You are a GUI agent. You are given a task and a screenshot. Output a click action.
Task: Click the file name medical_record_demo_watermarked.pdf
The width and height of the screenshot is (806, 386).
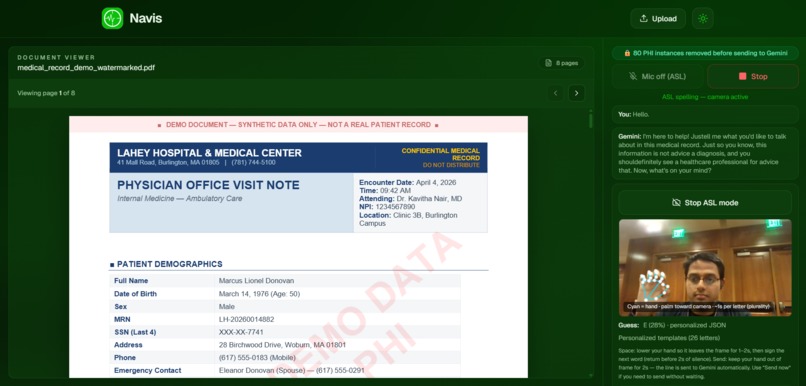point(86,67)
